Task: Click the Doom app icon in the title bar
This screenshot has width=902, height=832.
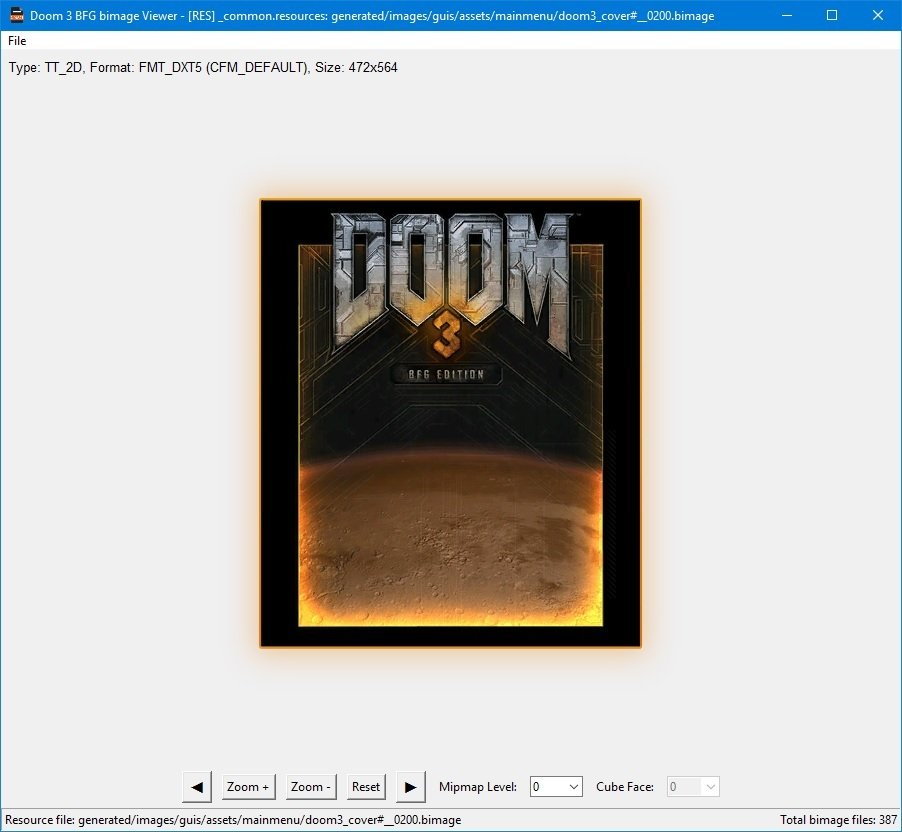Action: [x=17, y=16]
